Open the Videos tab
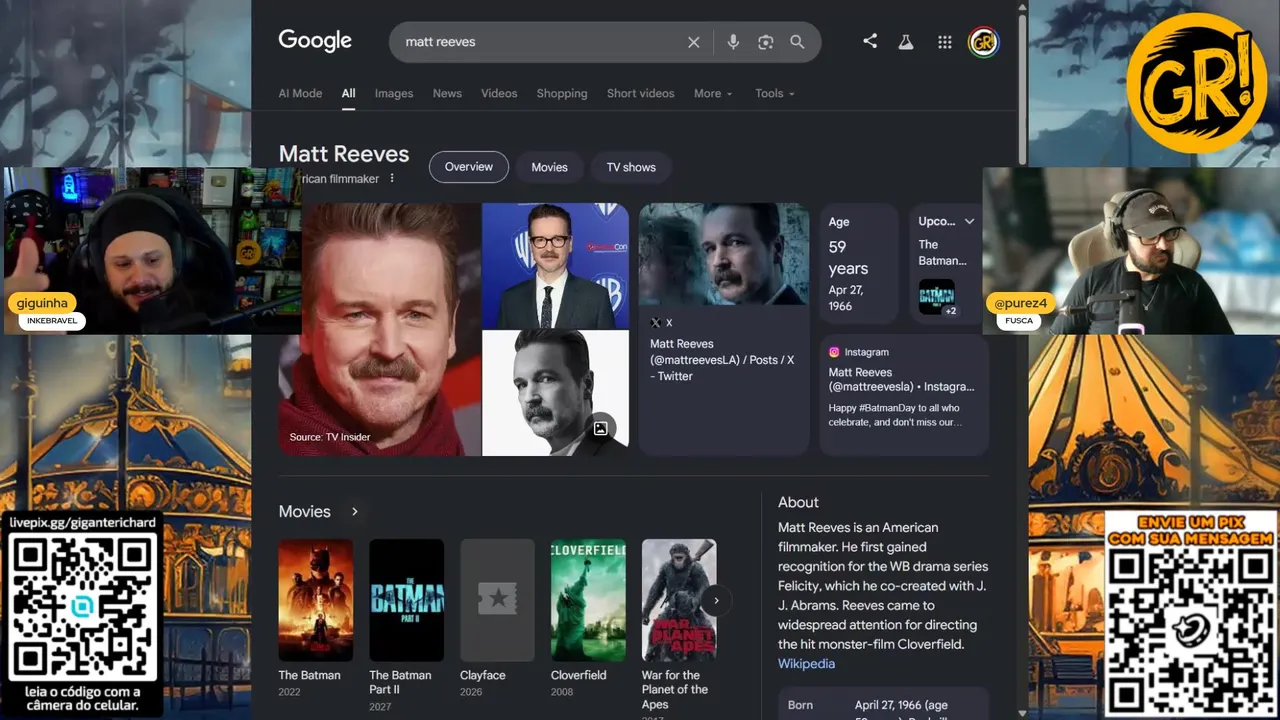The image size is (1280, 720). click(499, 93)
